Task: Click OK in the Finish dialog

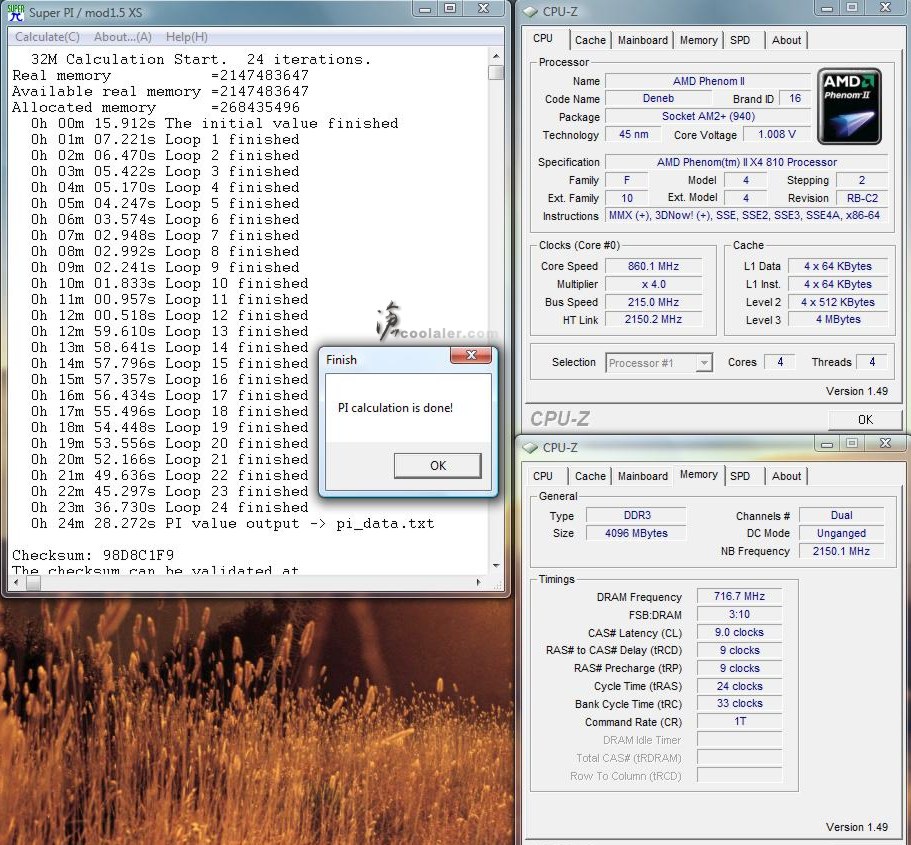Action: pyautogui.click(x=437, y=466)
